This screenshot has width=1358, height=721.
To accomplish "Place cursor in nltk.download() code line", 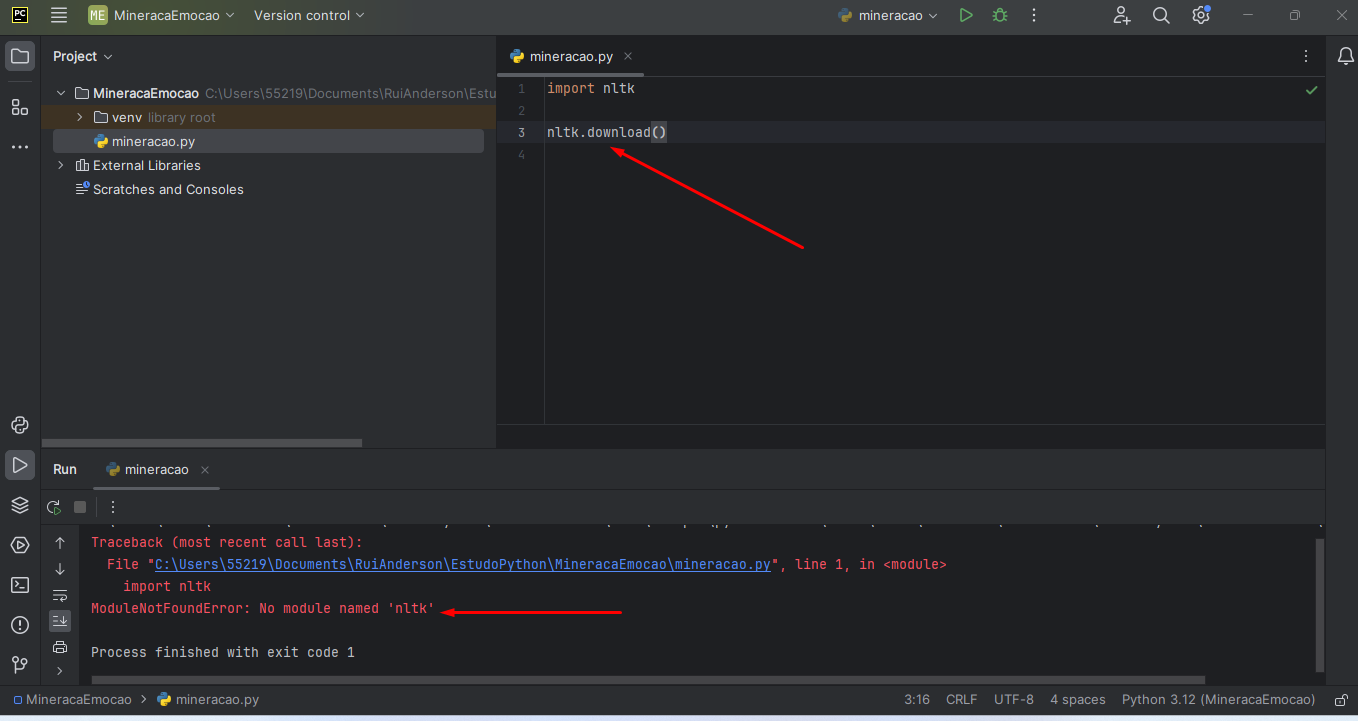I will 607,133.
